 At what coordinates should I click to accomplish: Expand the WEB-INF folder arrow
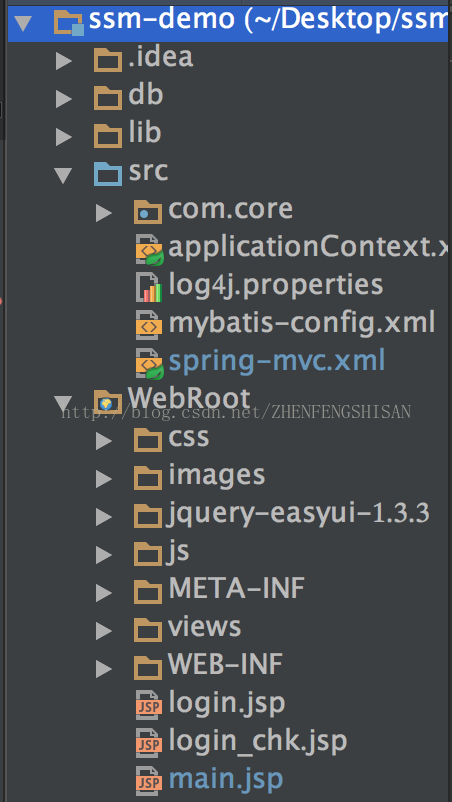click(104, 669)
